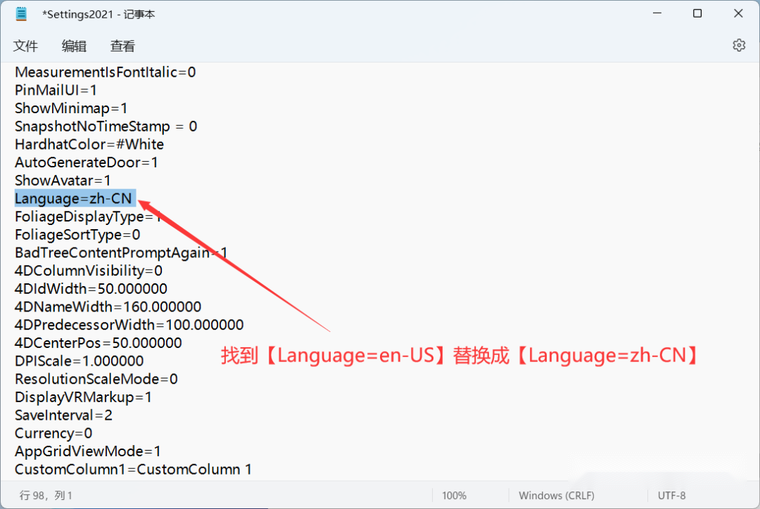The height and width of the screenshot is (509, 760).
Task: Minimize the Notepad window
Action: pyautogui.click(x=657, y=14)
